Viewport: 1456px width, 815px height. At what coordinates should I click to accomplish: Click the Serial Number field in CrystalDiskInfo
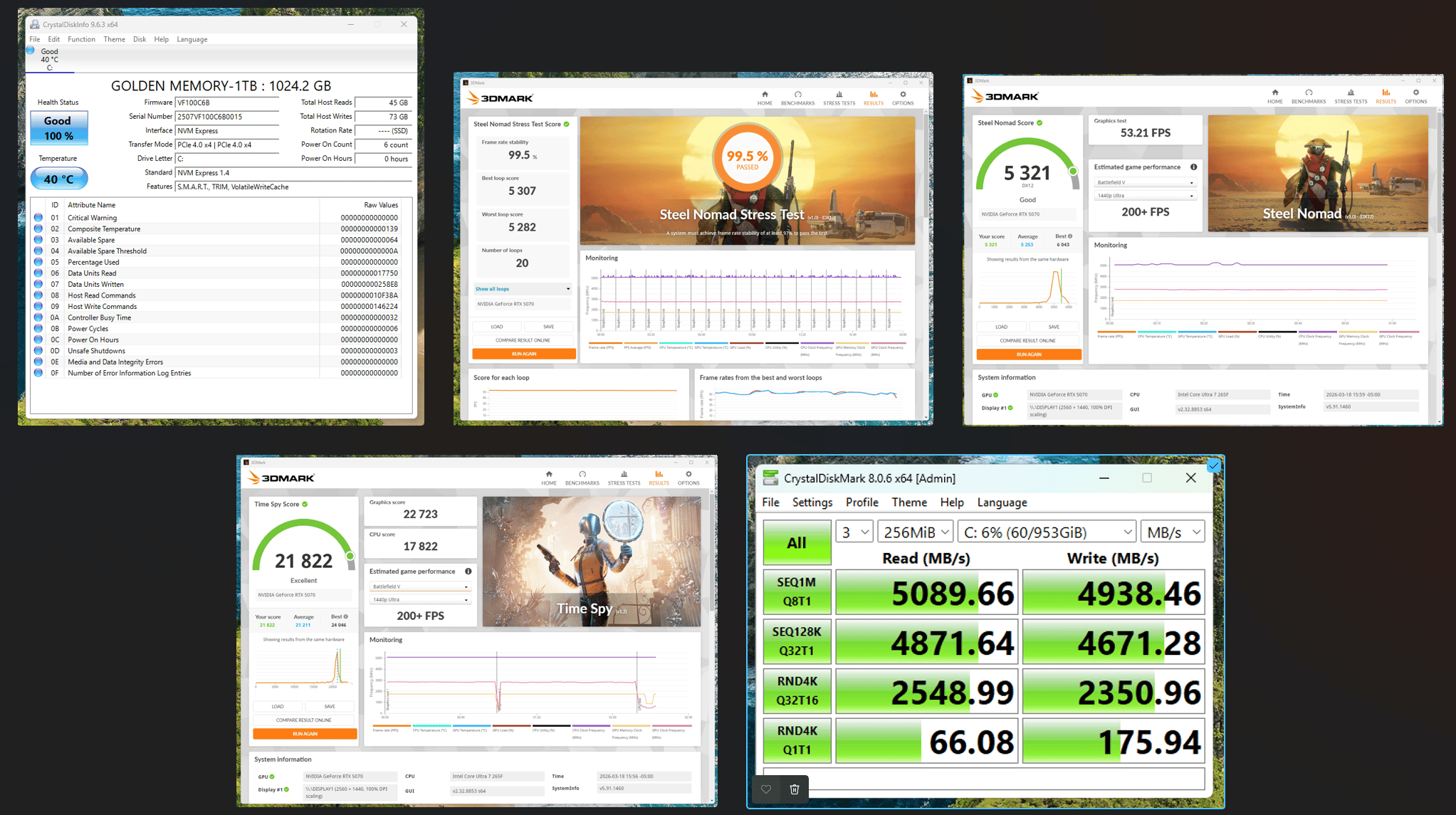pyautogui.click(x=227, y=117)
